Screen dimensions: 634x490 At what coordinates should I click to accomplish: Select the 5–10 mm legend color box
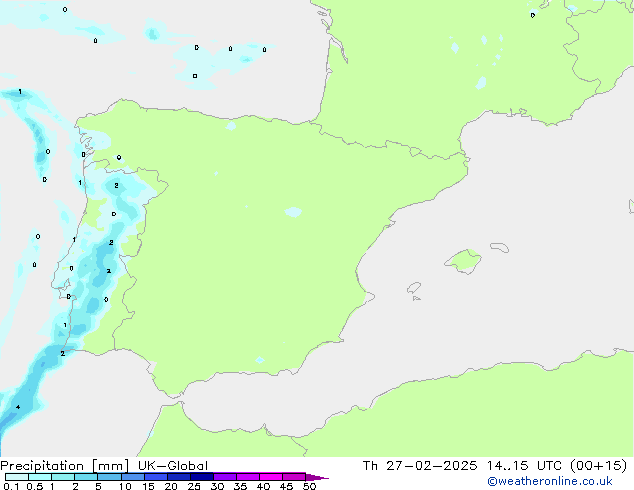(109, 477)
